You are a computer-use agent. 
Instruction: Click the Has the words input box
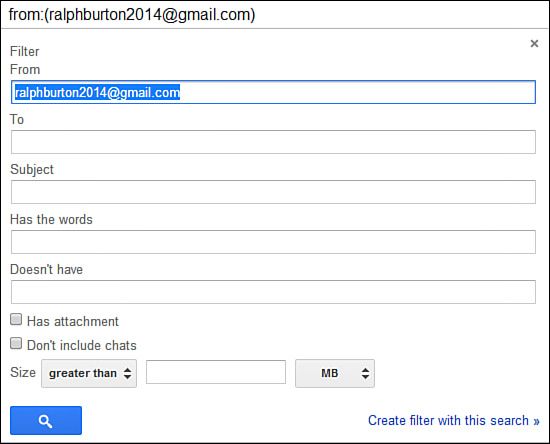tap(273, 242)
